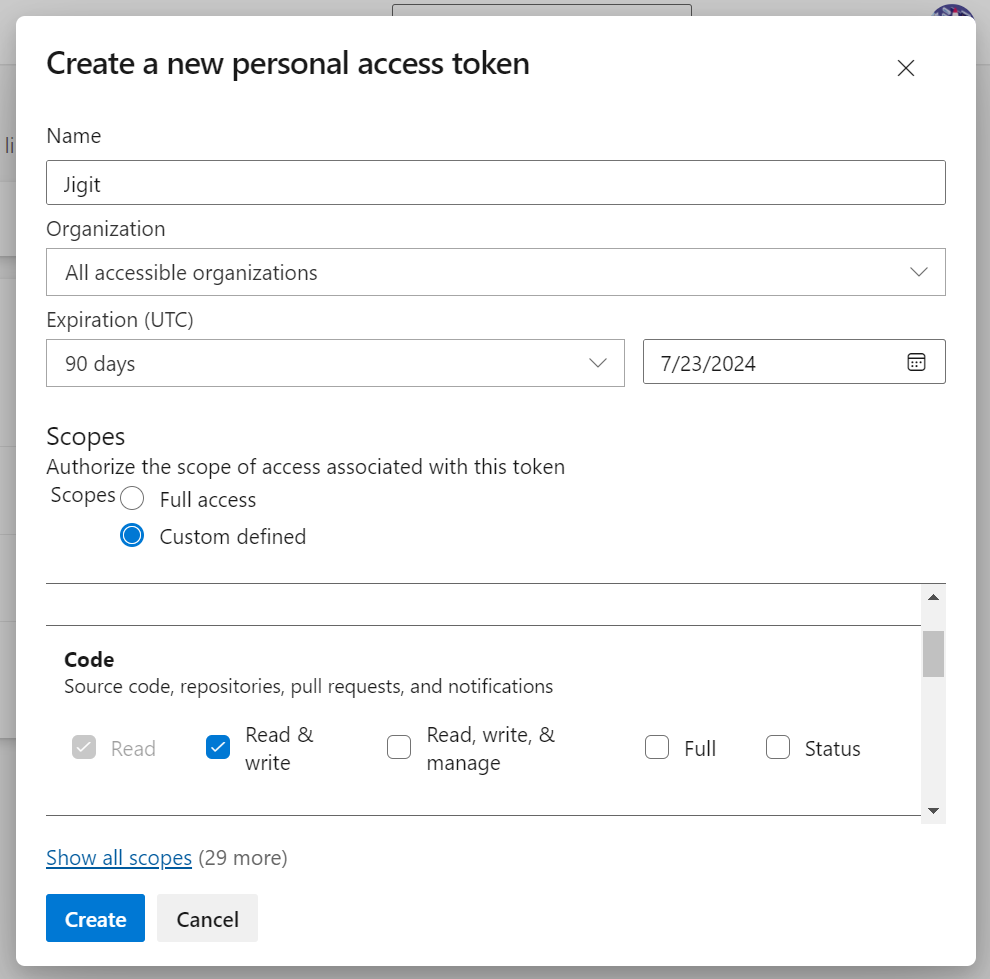The width and height of the screenshot is (990, 979).
Task: Expand the Organization dropdown
Action: coord(495,272)
